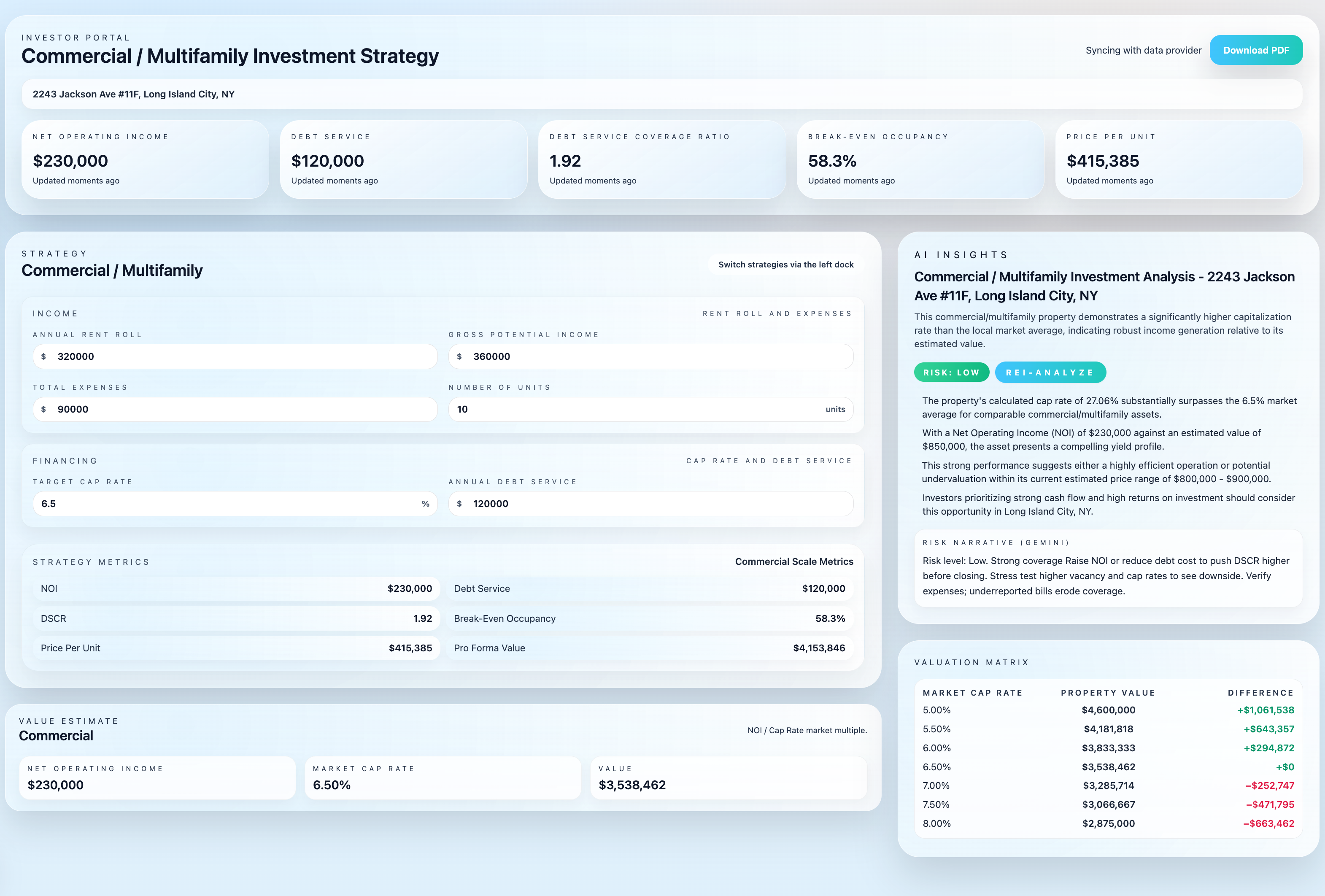The height and width of the screenshot is (896, 1325).
Task: Click the Download PDF button
Action: (1256, 50)
